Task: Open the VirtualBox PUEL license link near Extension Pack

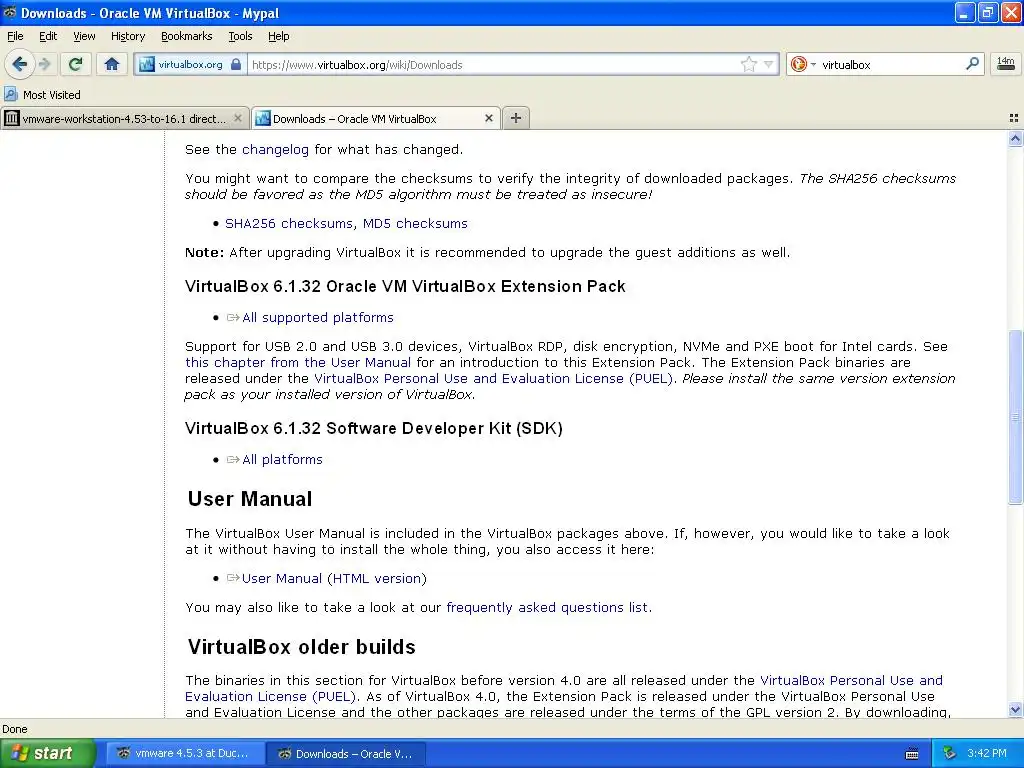Action: [x=493, y=379]
